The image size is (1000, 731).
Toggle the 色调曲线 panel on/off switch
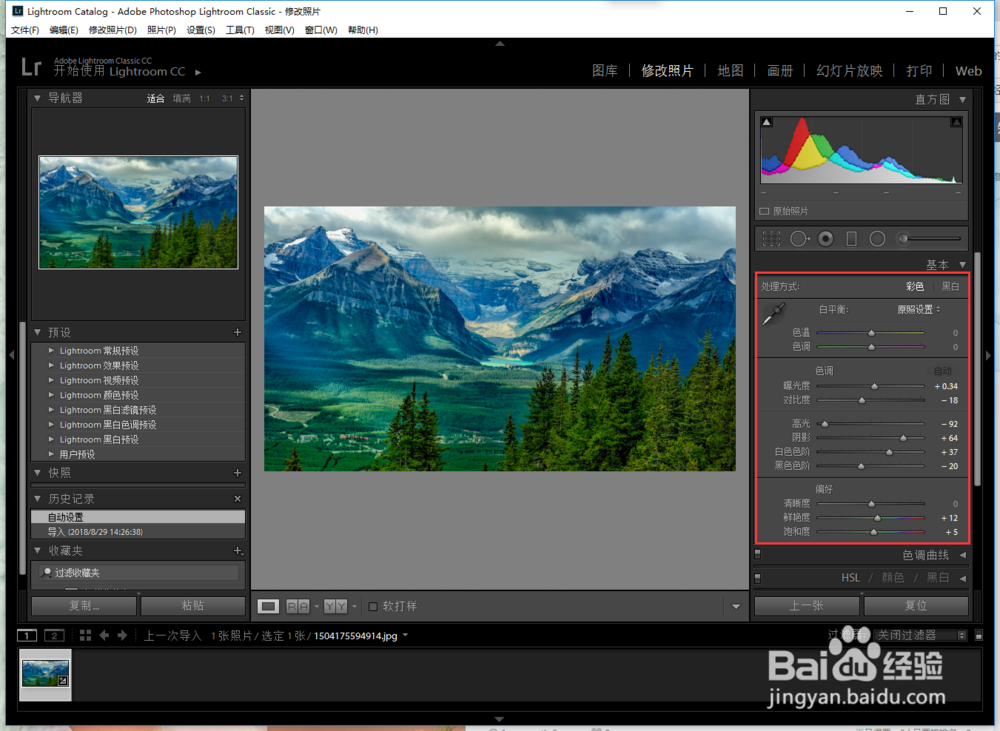(x=758, y=555)
